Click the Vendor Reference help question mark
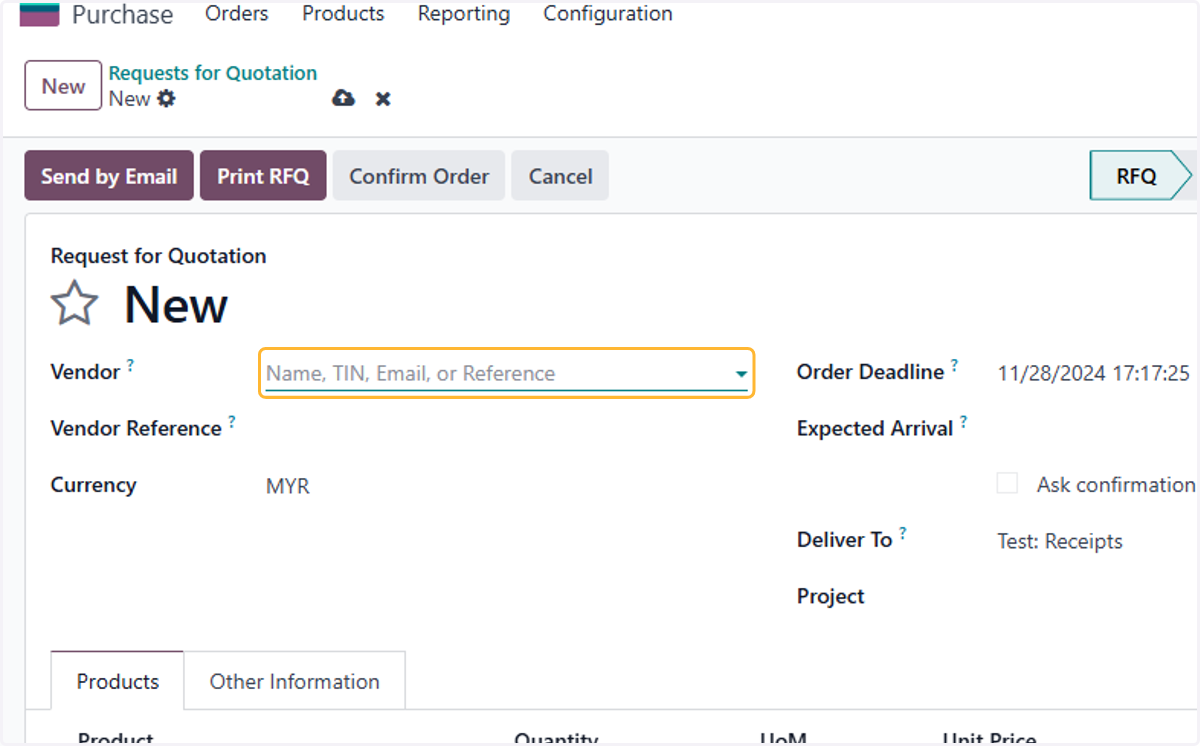 232,422
